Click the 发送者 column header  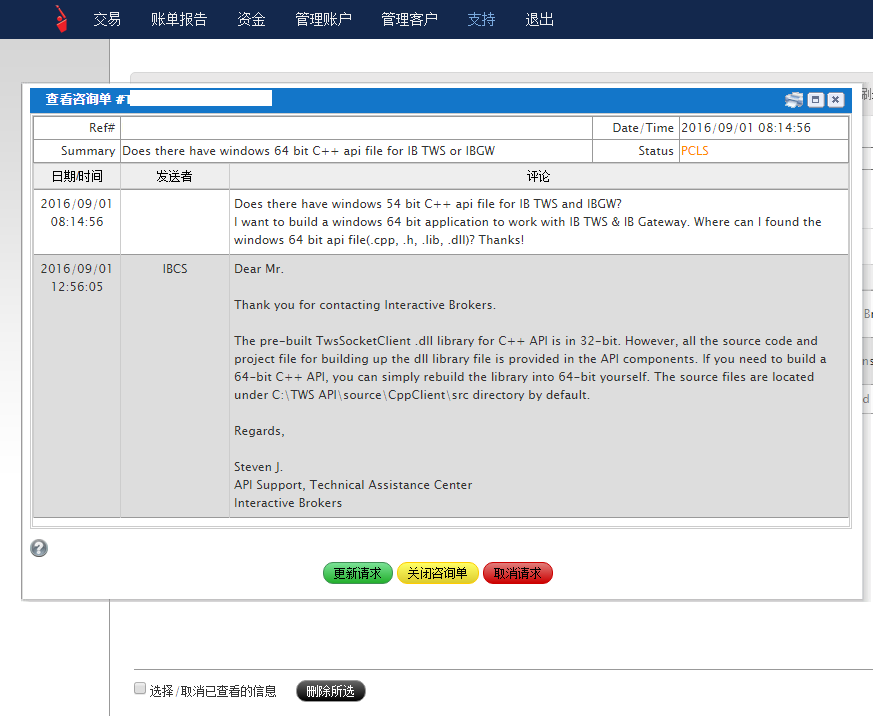pyautogui.click(x=174, y=176)
